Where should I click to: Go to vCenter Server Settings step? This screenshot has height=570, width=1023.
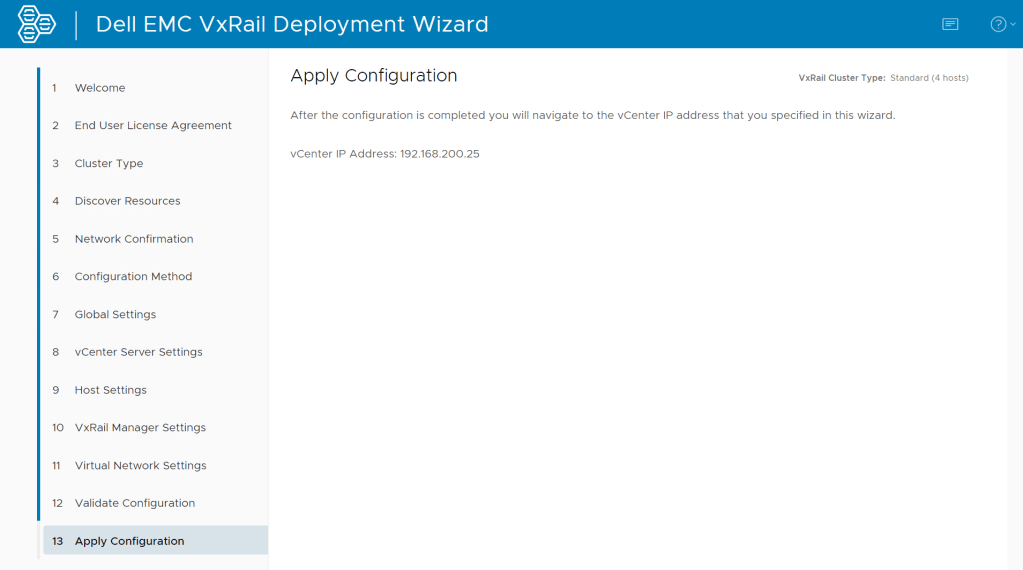(x=138, y=352)
